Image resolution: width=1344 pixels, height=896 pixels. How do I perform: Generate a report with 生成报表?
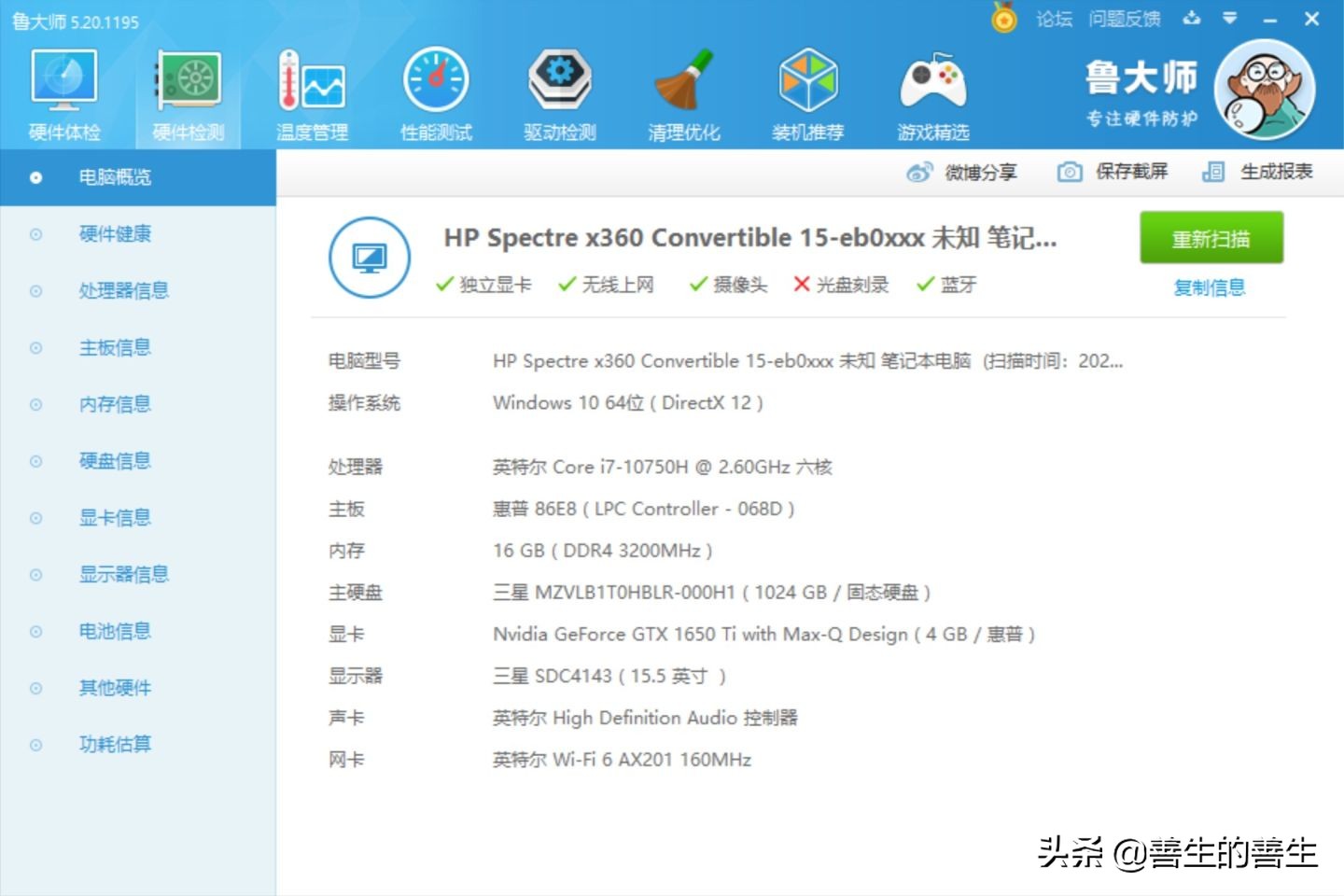point(1214,172)
